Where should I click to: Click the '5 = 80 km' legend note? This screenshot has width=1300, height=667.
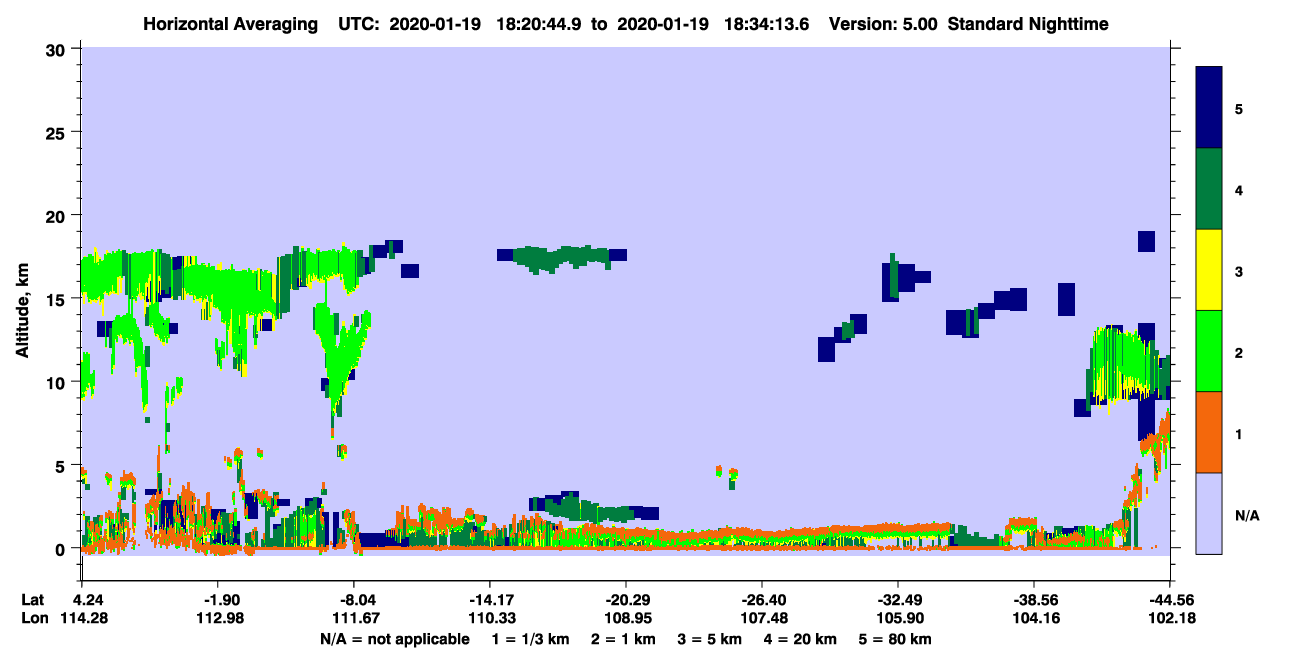pos(897,638)
